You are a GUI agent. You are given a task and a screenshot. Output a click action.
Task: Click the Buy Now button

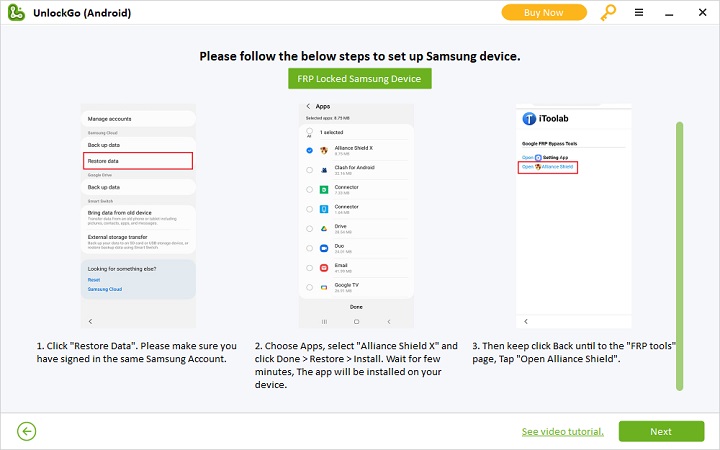(x=544, y=12)
